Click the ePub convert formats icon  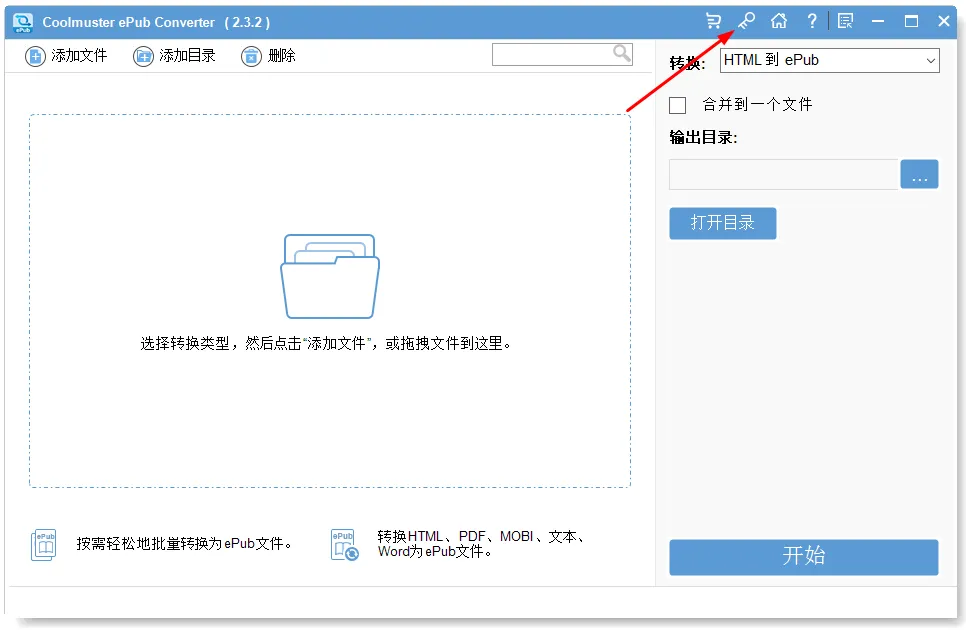point(344,544)
